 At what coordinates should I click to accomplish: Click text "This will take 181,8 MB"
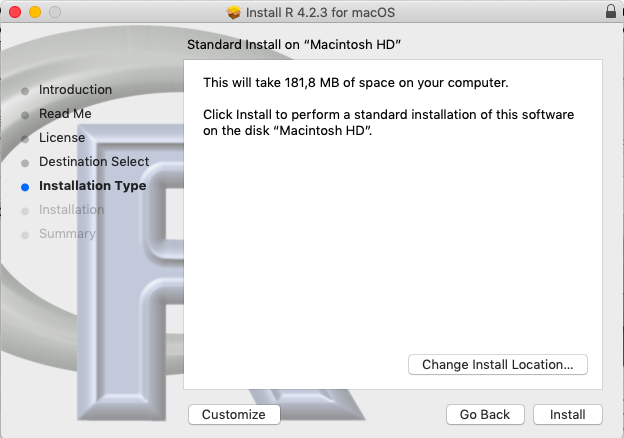tap(271, 83)
